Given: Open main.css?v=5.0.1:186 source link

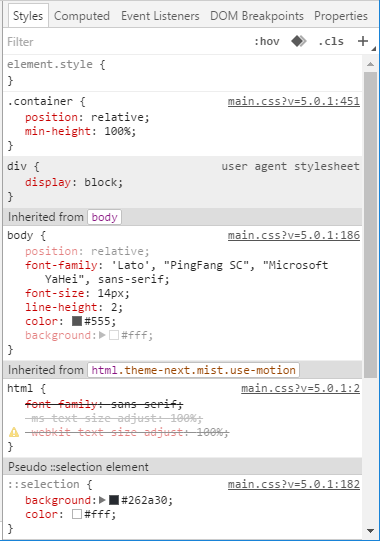Looking at the screenshot, I should [x=294, y=235].
